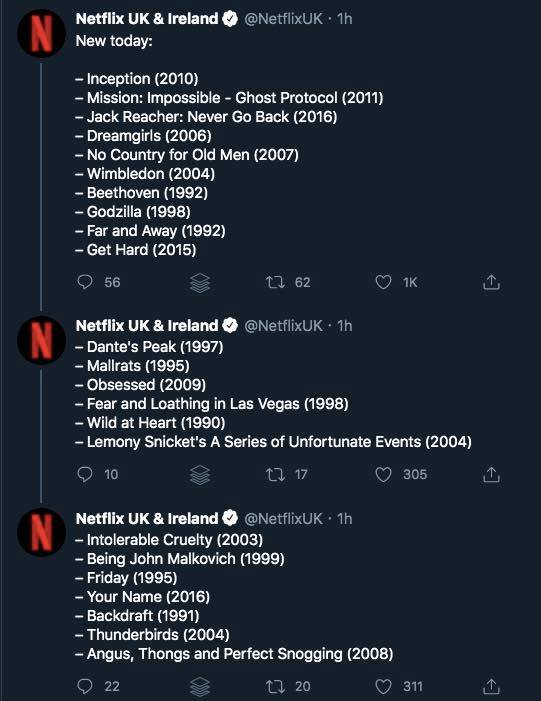Share the second tweet listing Mallrats

[x=491, y=474]
